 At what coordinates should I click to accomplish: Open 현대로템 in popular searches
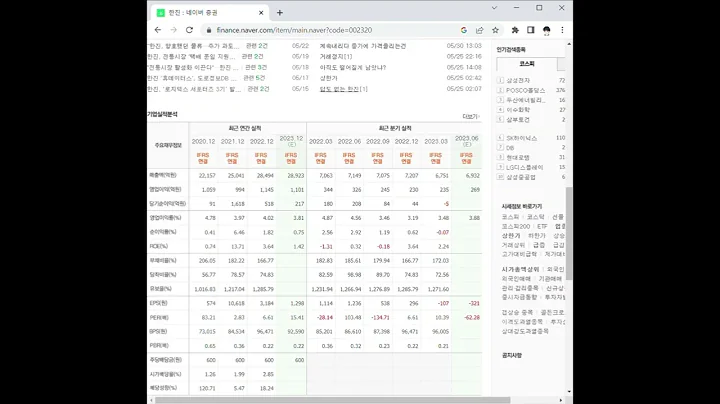[x=518, y=157]
